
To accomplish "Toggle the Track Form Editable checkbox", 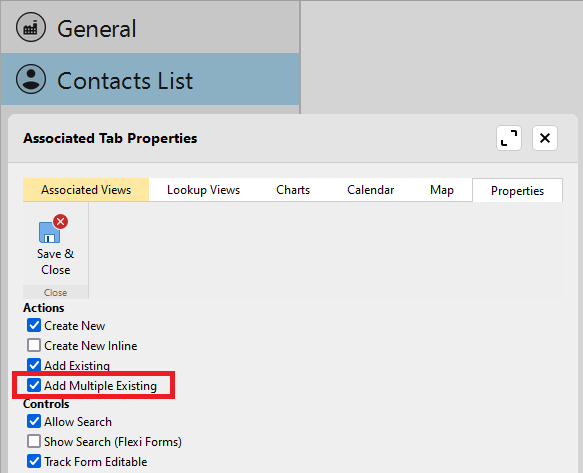I will (34, 461).
